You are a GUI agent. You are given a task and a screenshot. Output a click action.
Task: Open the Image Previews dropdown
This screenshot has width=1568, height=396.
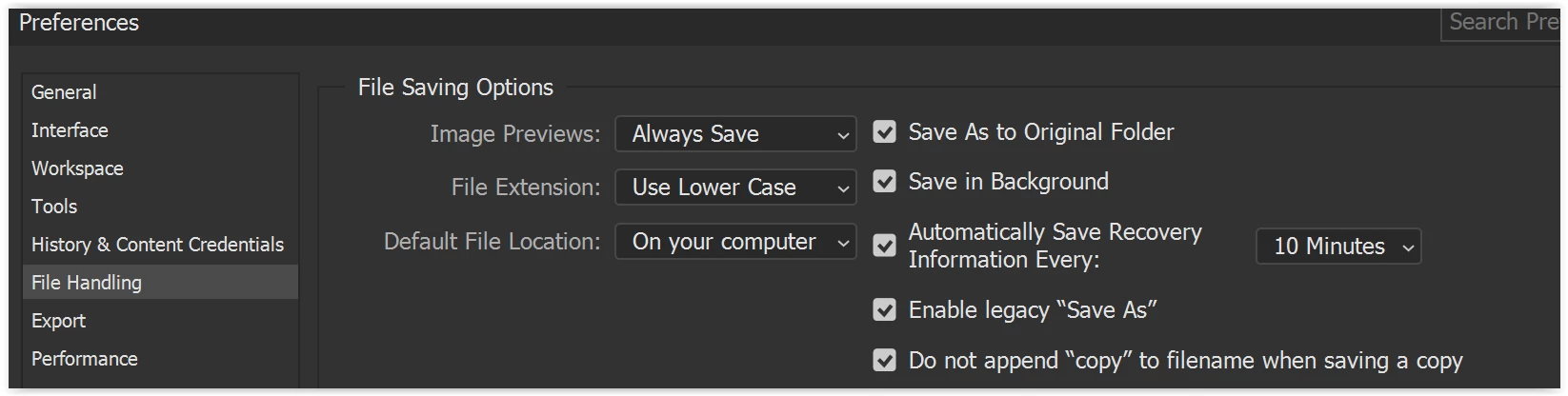(735, 134)
